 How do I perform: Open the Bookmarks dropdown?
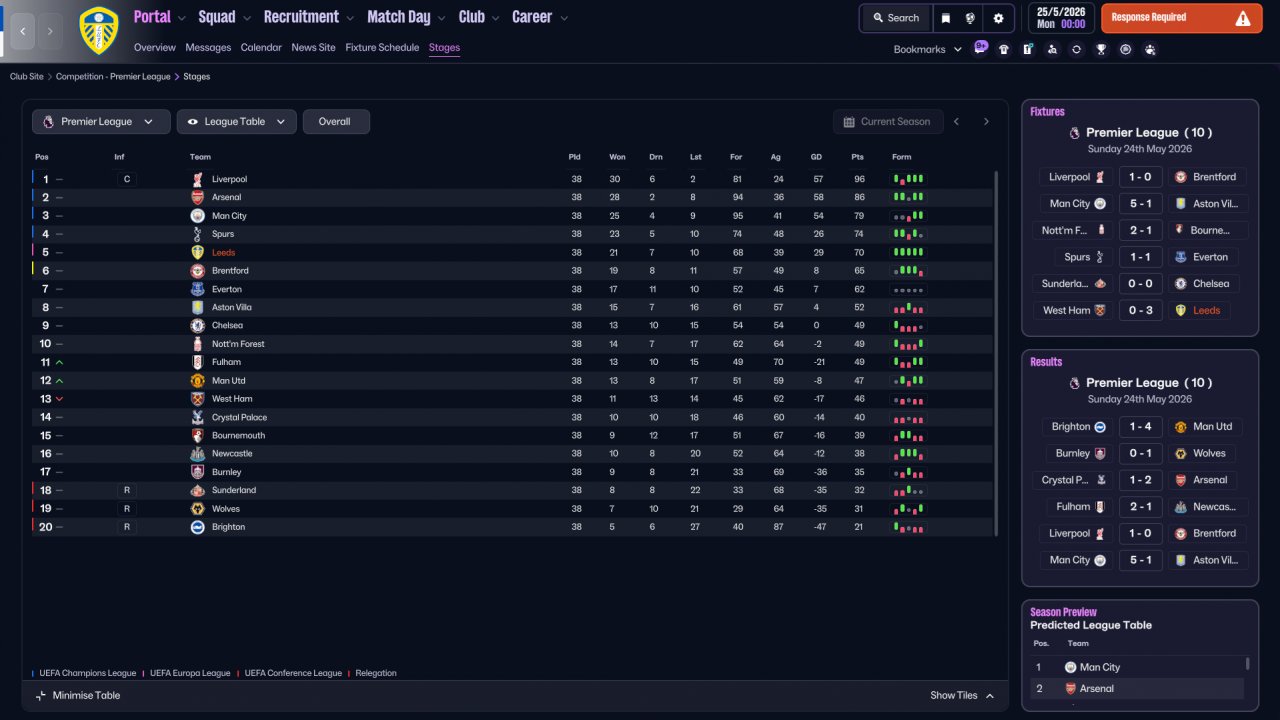pyautogui.click(x=927, y=49)
